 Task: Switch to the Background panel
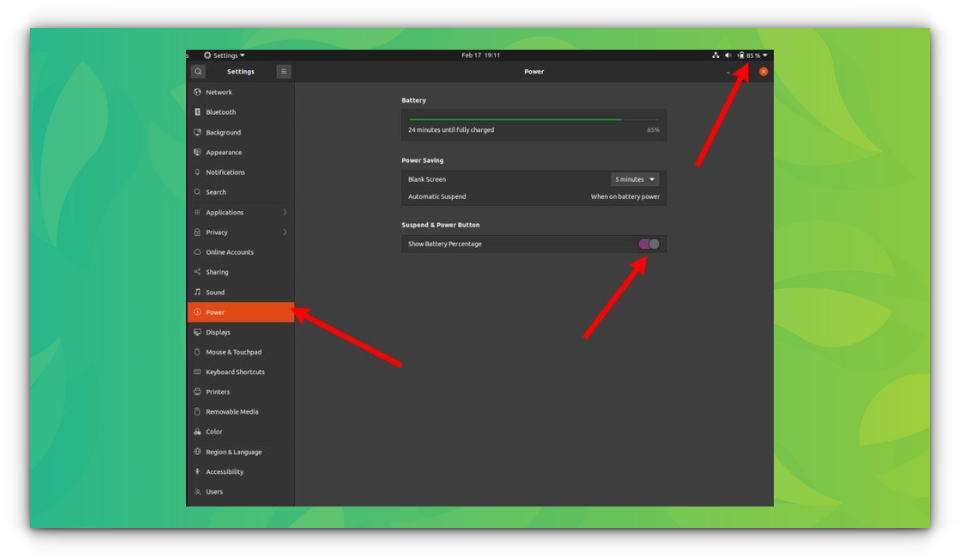241,132
